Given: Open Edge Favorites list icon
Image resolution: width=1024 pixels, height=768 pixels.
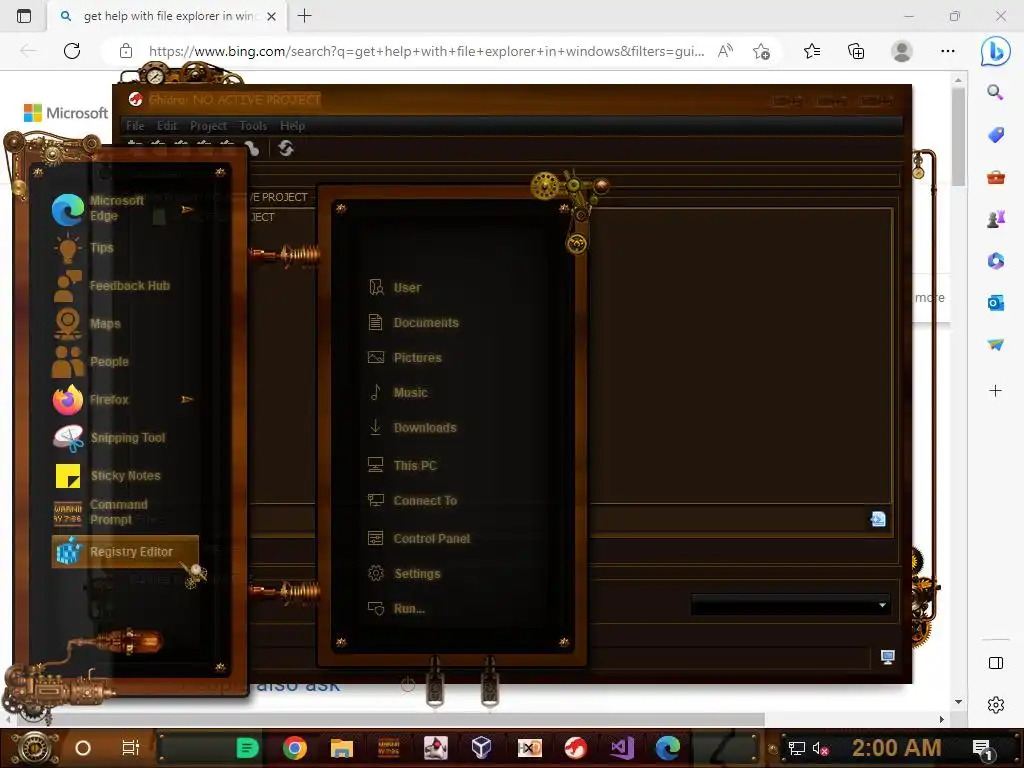Looking at the screenshot, I should (812, 51).
